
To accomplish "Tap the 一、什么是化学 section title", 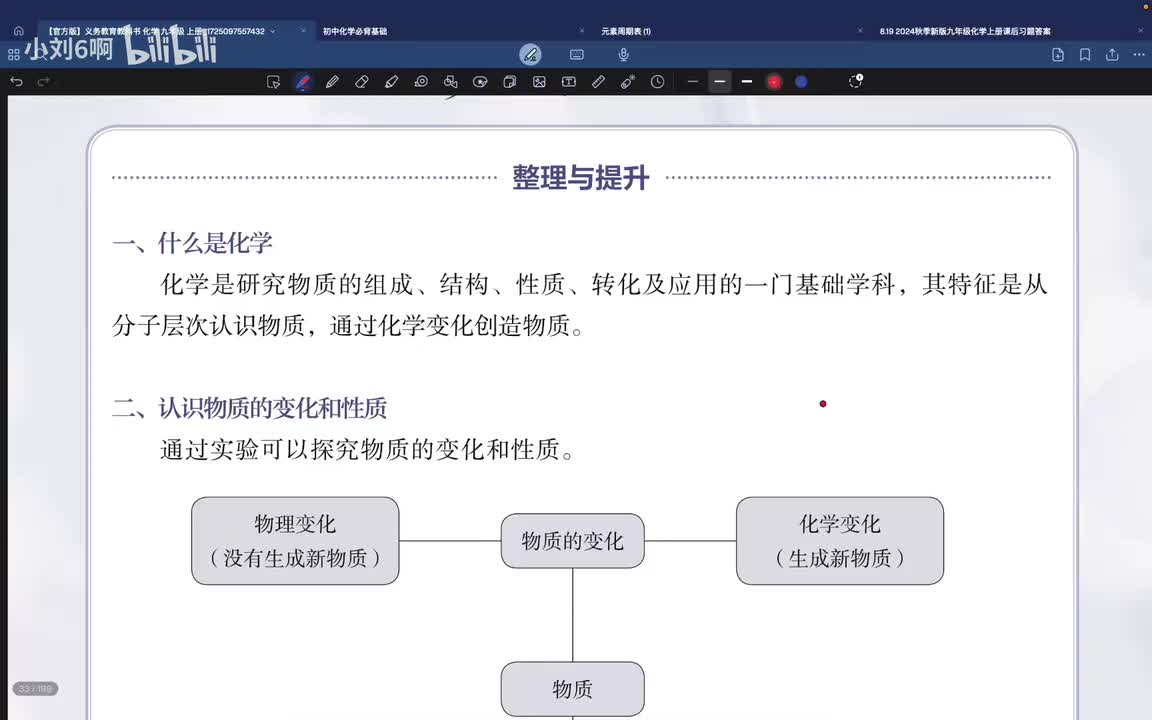I will click(192, 243).
